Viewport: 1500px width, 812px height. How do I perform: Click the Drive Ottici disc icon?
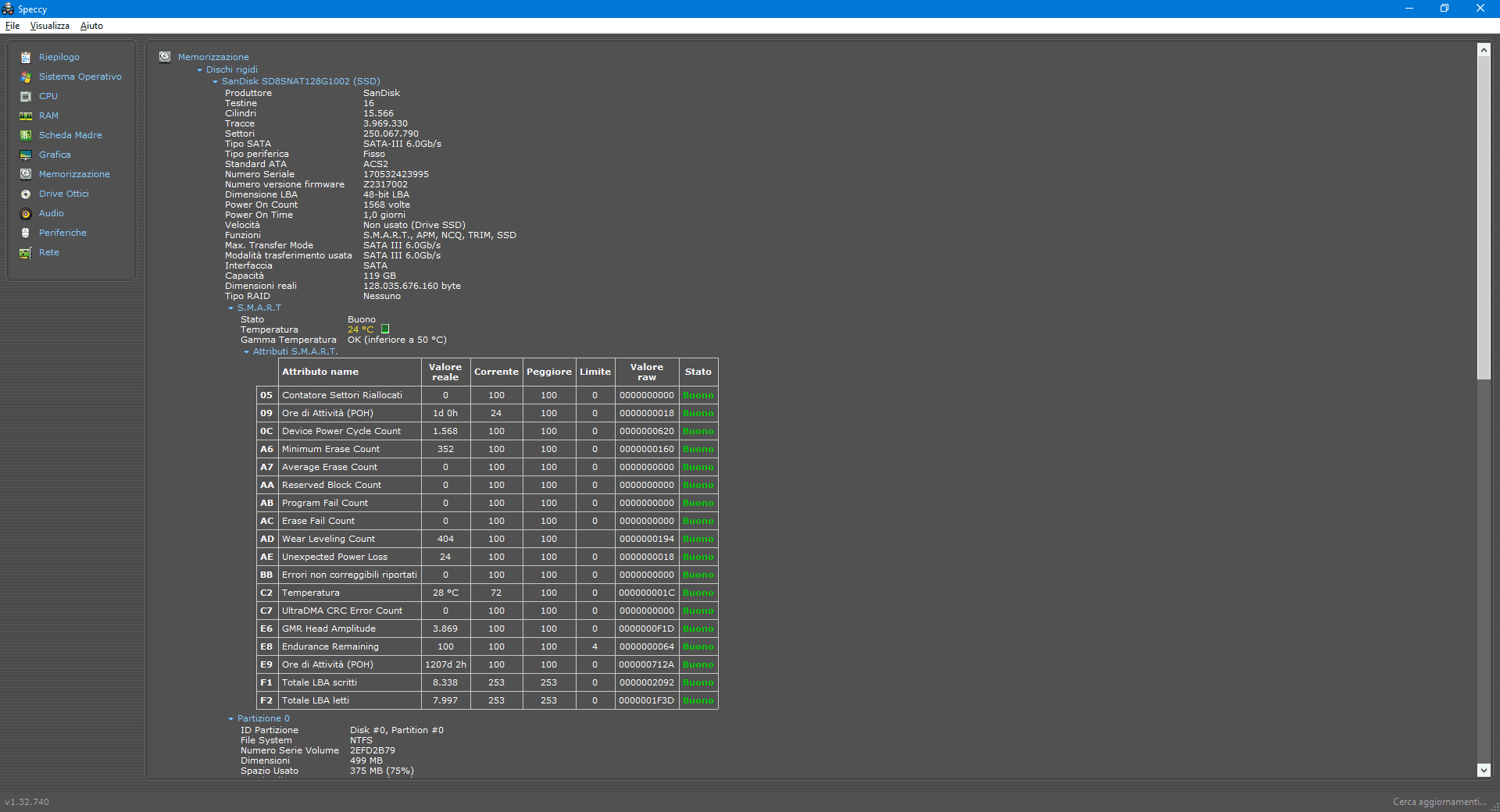26,194
